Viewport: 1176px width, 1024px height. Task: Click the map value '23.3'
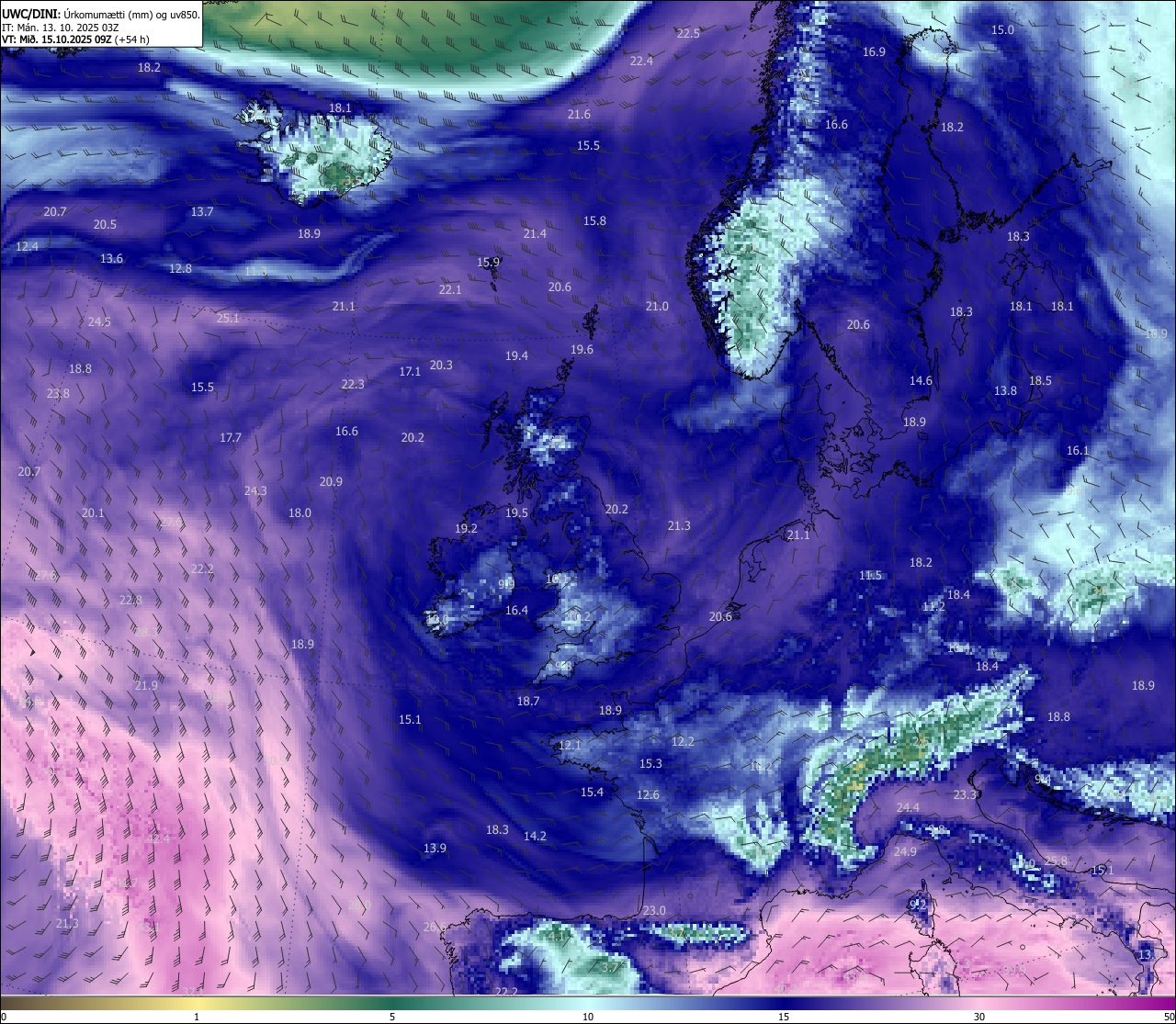point(965,794)
